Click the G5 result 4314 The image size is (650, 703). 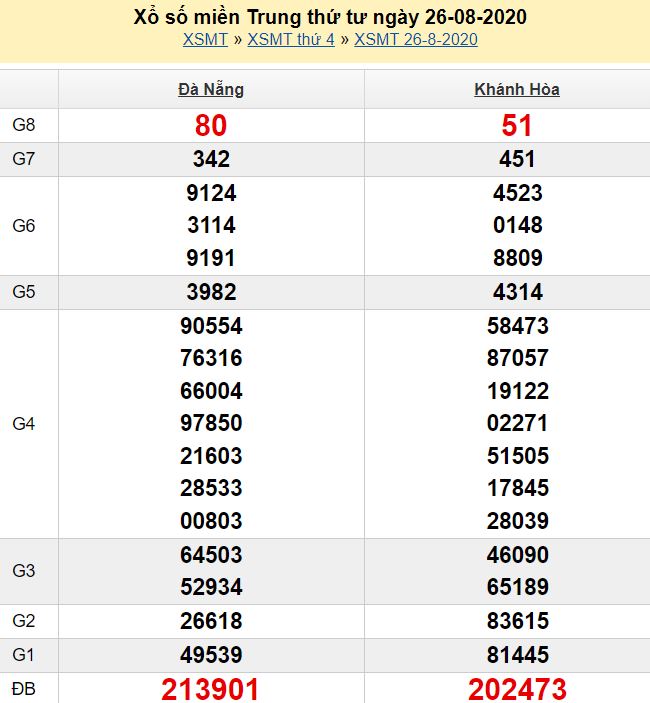click(517, 292)
